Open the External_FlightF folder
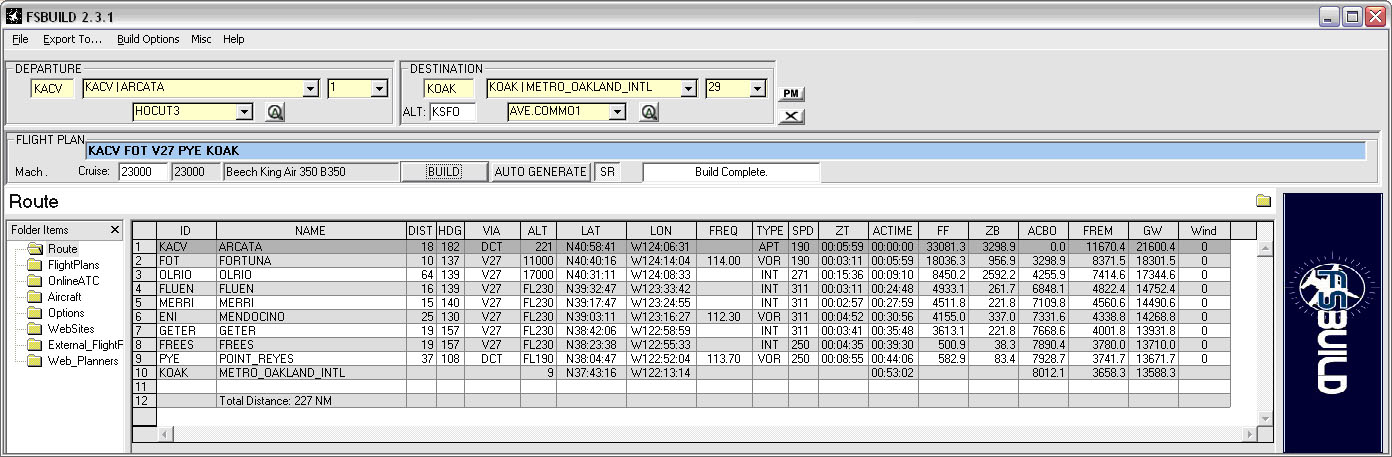The height and width of the screenshot is (457, 1392). point(85,345)
